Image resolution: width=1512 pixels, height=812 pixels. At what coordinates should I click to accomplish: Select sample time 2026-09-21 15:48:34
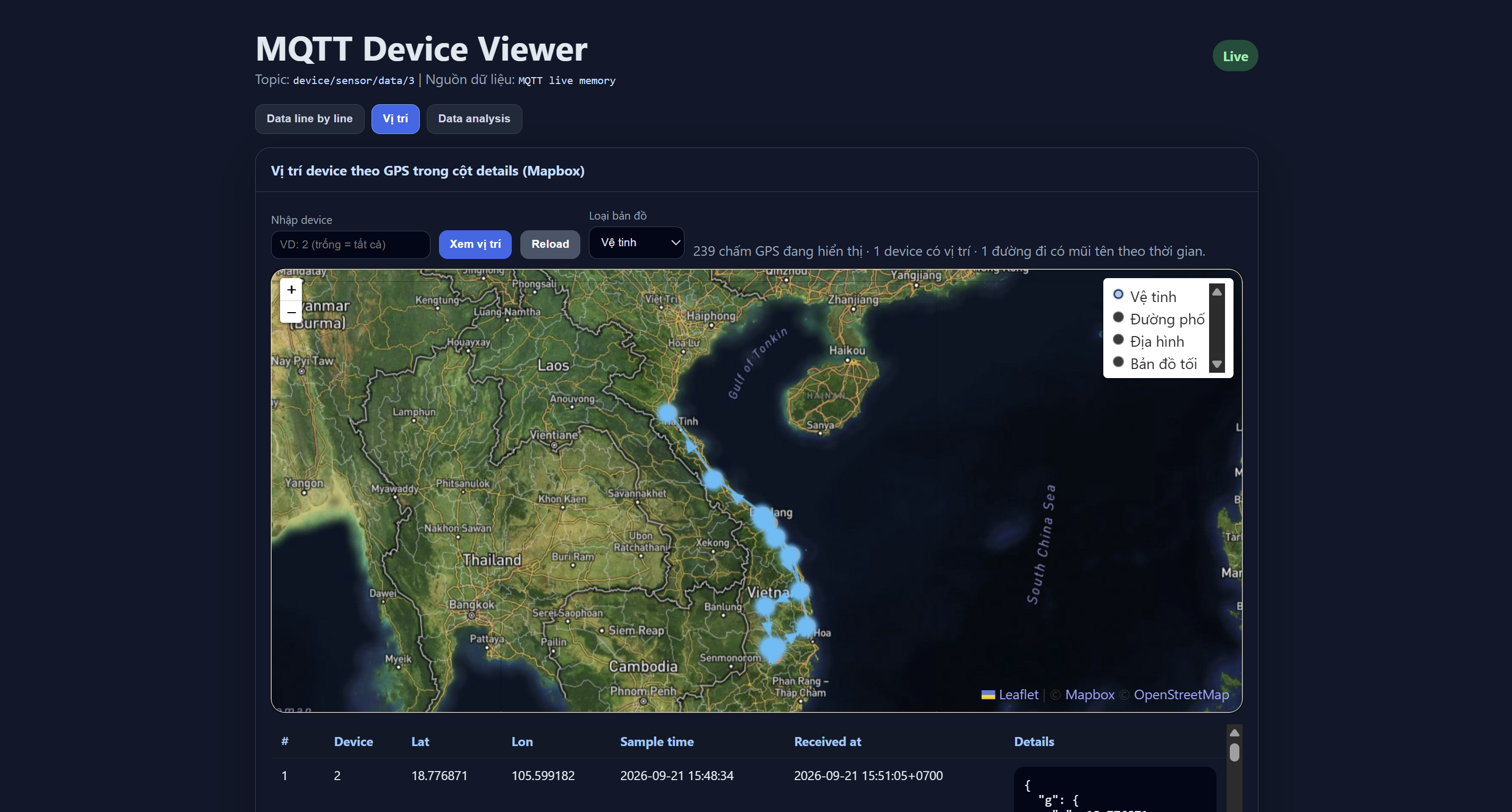(677, 776)
